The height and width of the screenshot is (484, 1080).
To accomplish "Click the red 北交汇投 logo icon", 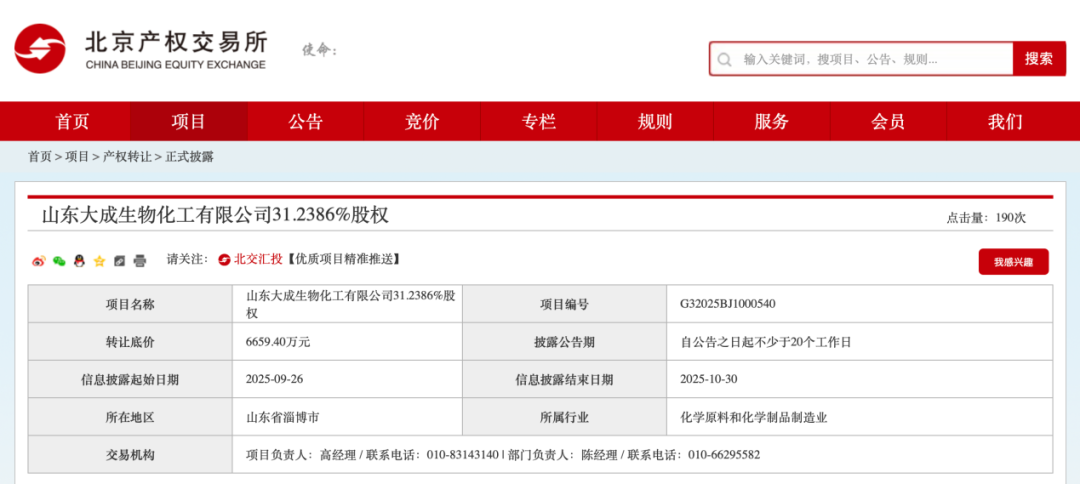I will click(224, 260).
